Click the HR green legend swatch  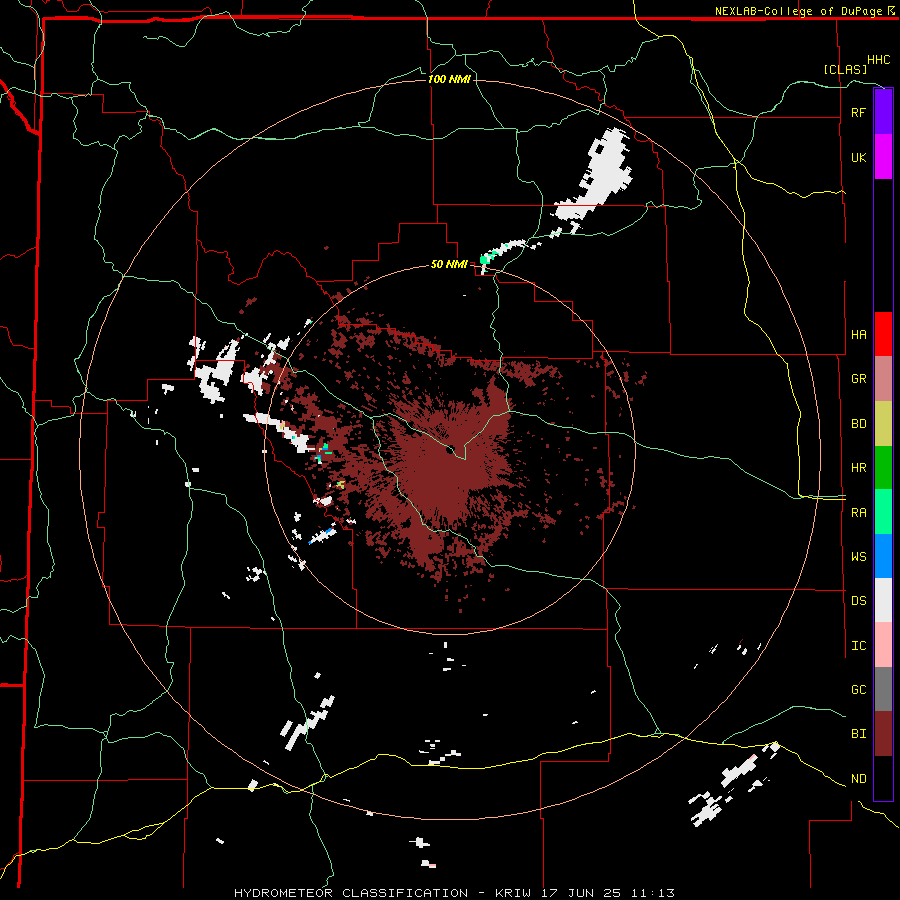[883, 468]
